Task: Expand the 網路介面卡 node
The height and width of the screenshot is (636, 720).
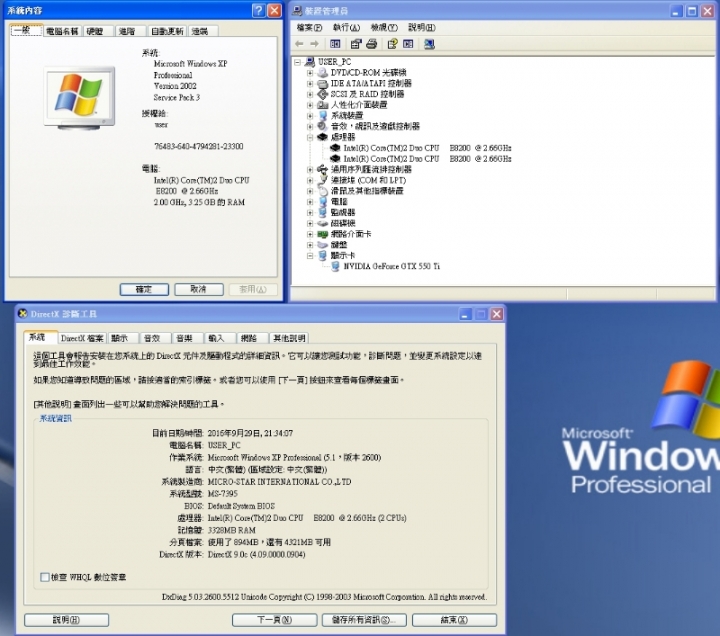Action: pyautogui.click(x=310, y=234)
